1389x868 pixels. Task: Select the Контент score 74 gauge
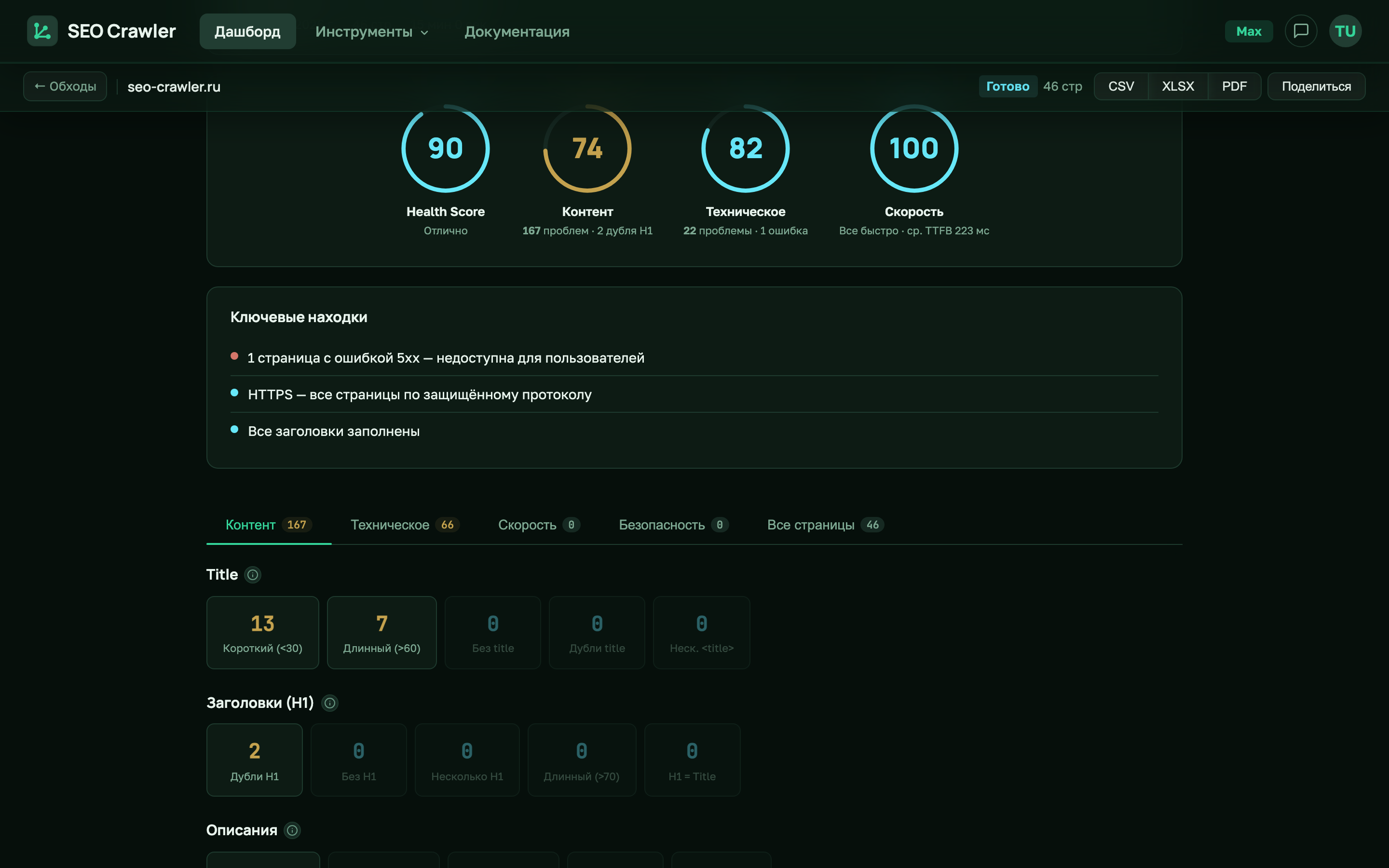tap(587, 148)
